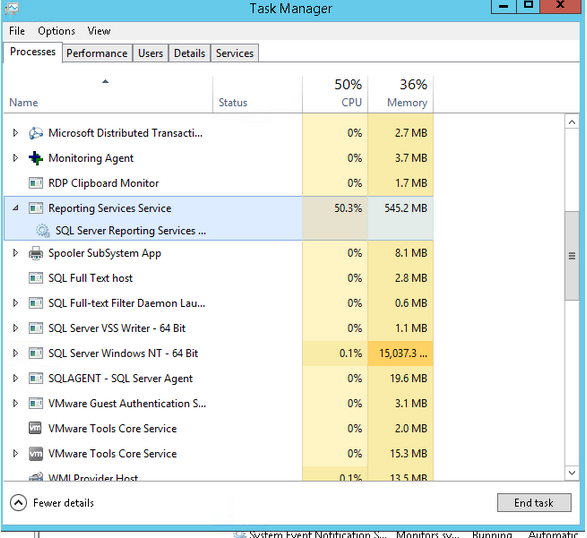Click the 545.2 MB memory value

[x=406, y=208]
